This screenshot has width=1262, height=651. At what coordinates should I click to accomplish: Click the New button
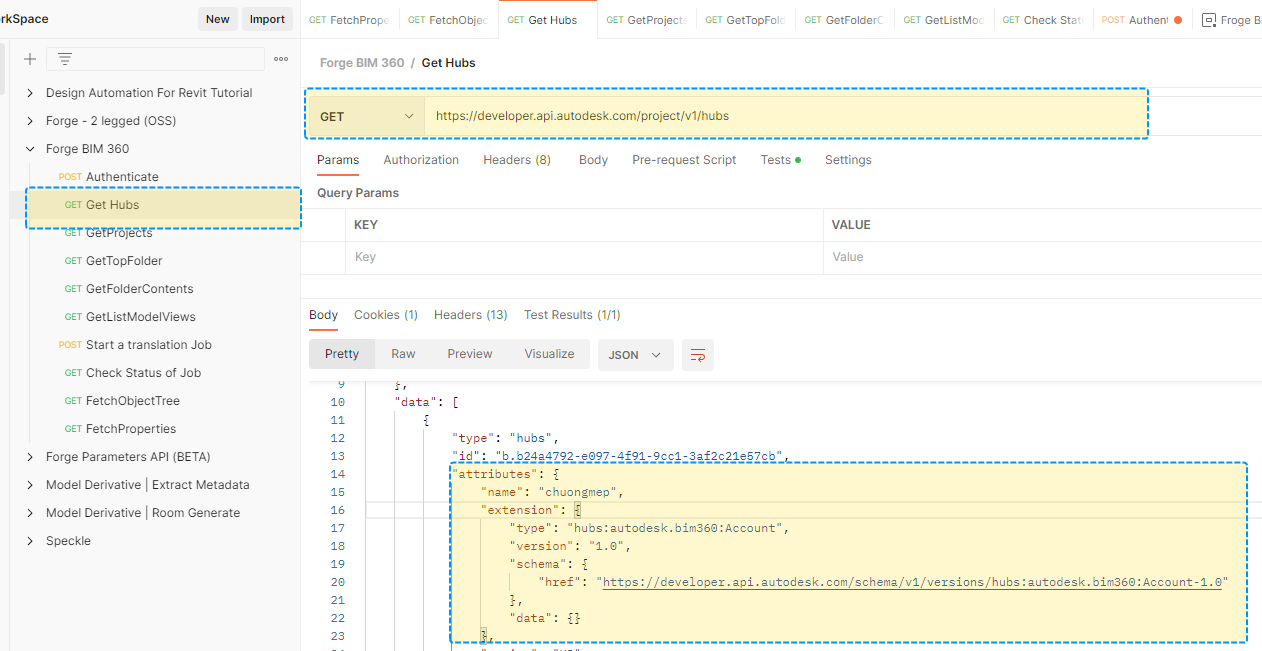218,18
